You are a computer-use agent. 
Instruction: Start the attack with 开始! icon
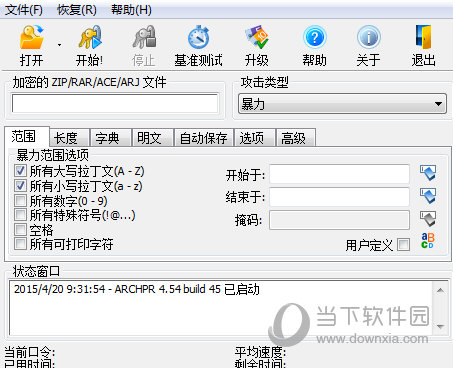90,37
